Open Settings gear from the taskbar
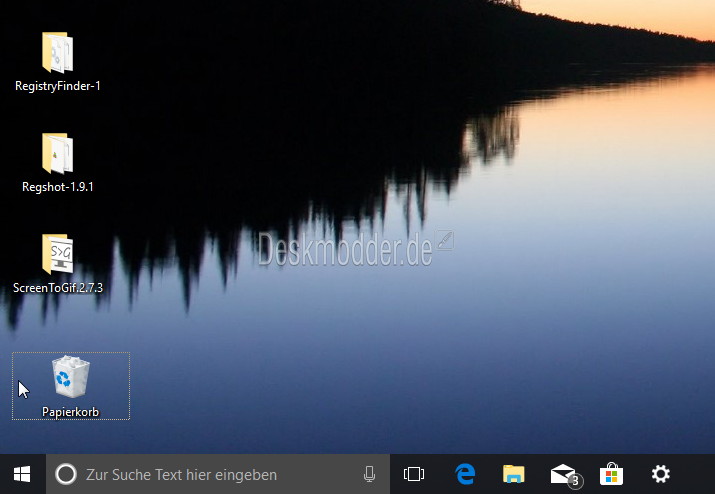Screen dimensions: 715x494 click(x=661, y=474)
